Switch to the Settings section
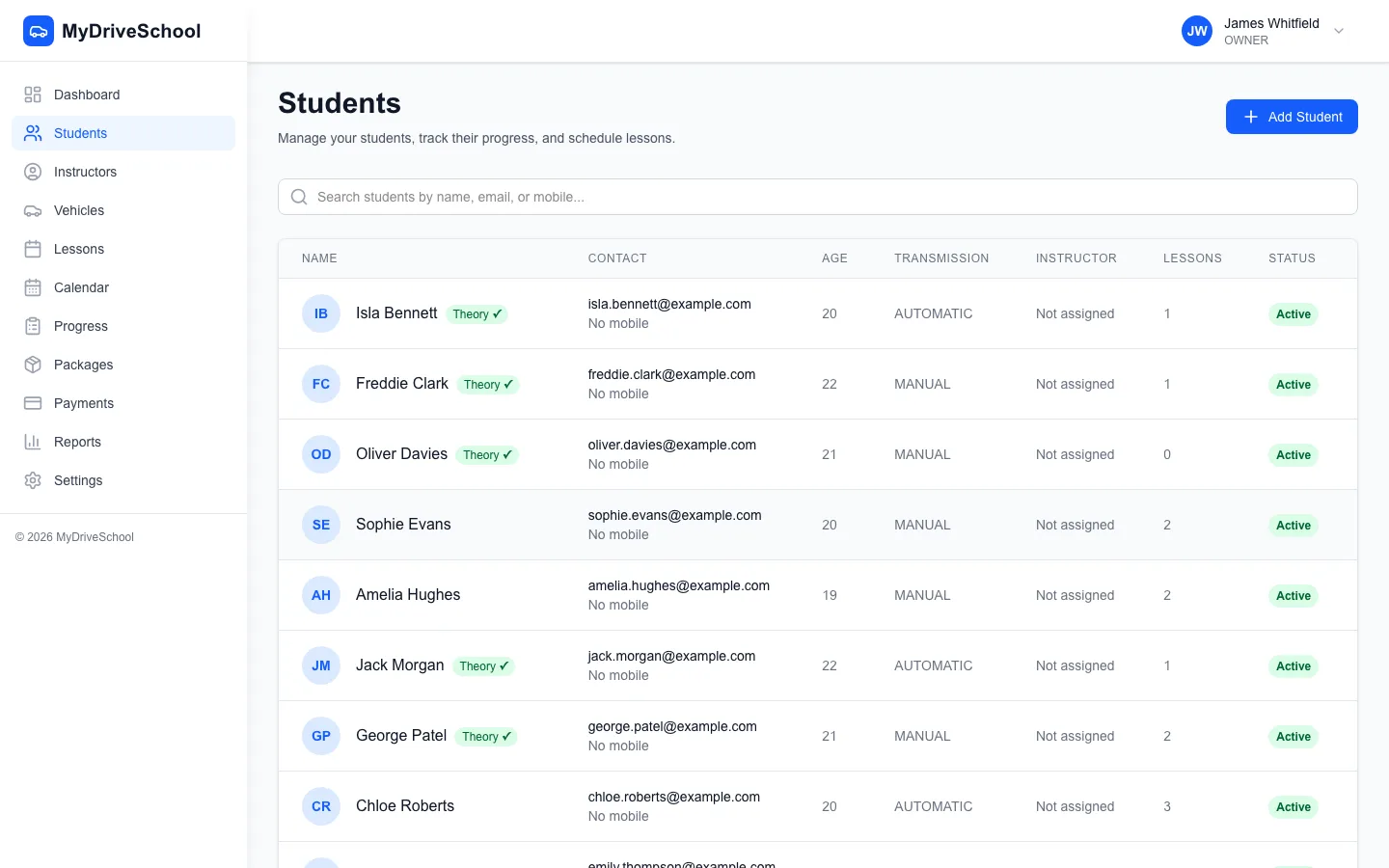Viewport: 1389px width, 868px height. point(77,480)
